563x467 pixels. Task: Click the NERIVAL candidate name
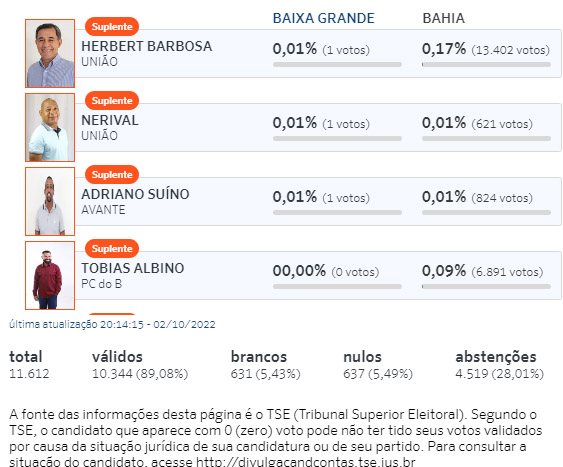coord(110,120)
